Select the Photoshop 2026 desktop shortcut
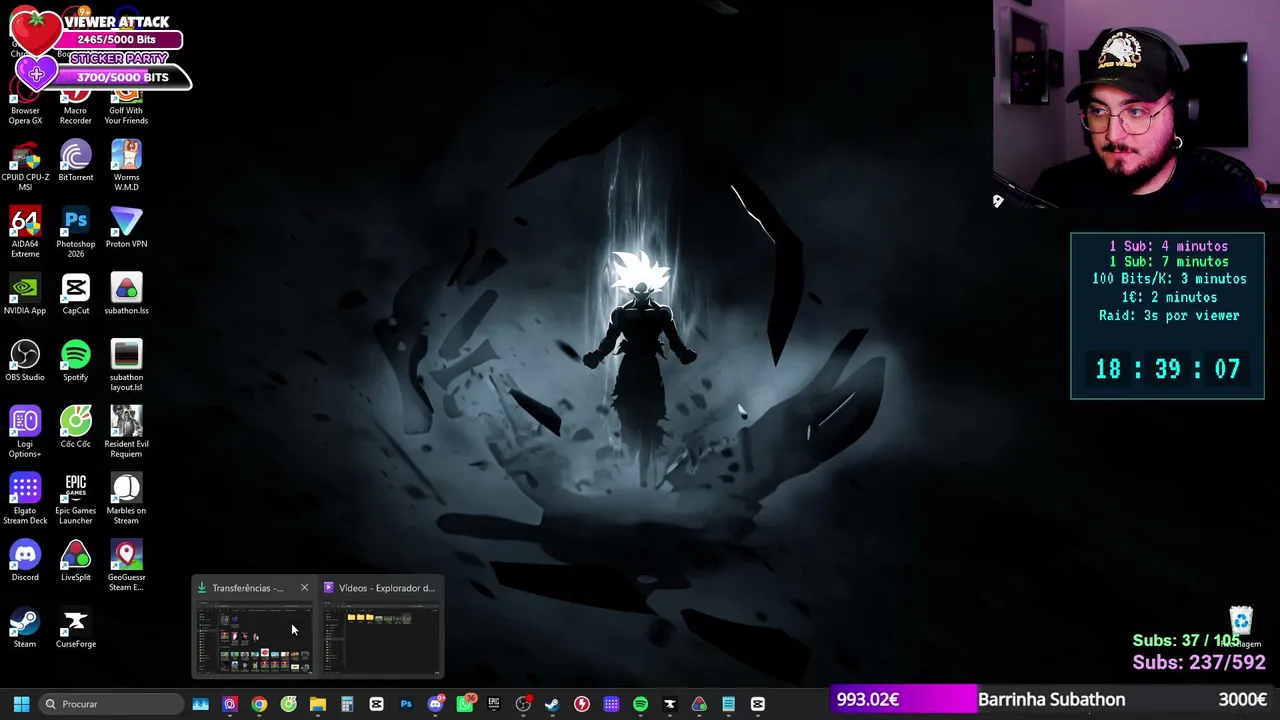Image resolution: width=1280 pixels, height=720 pixels. click(75, 232)
